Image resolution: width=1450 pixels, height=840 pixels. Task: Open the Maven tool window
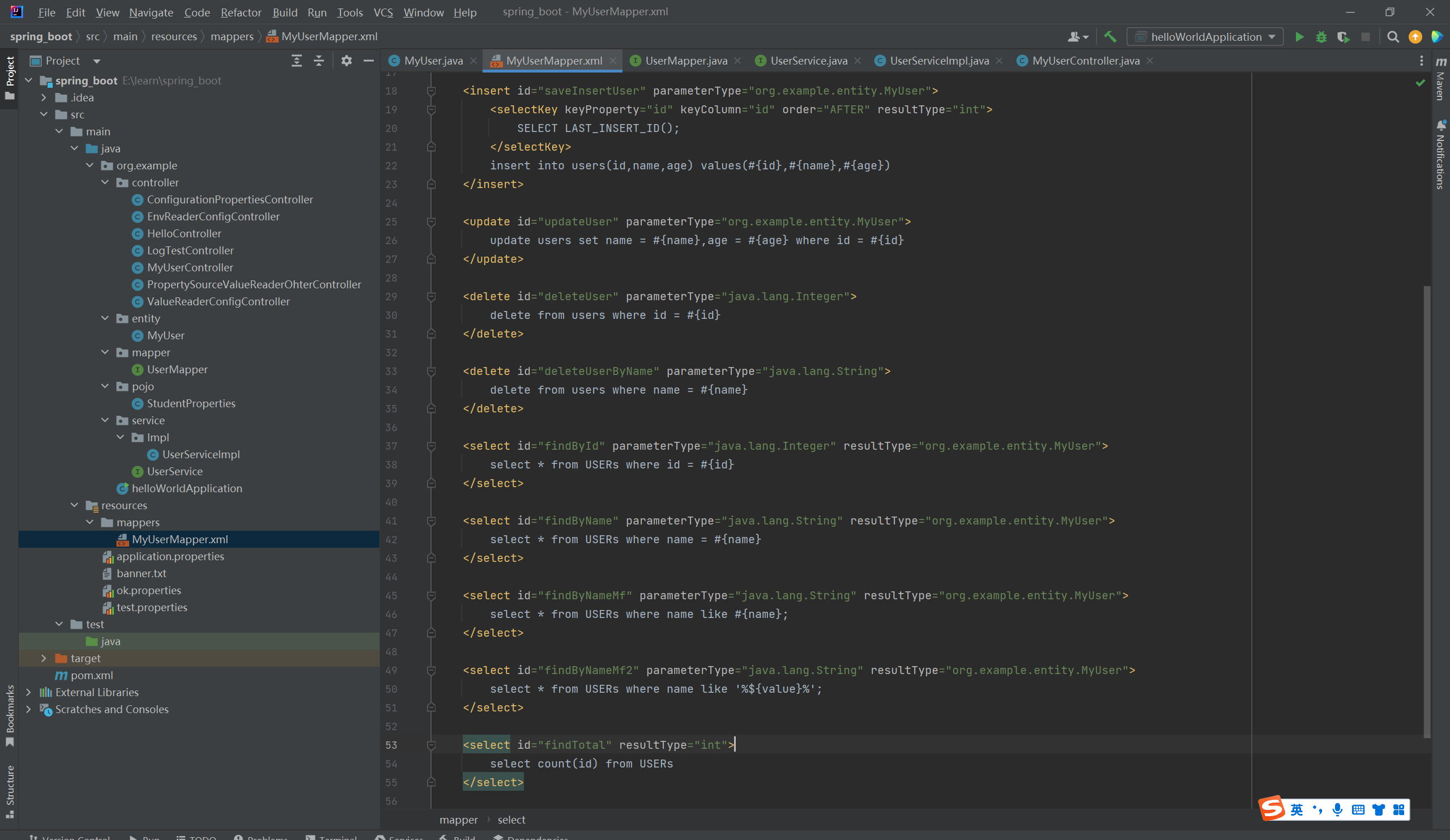tap(1440, 79)
